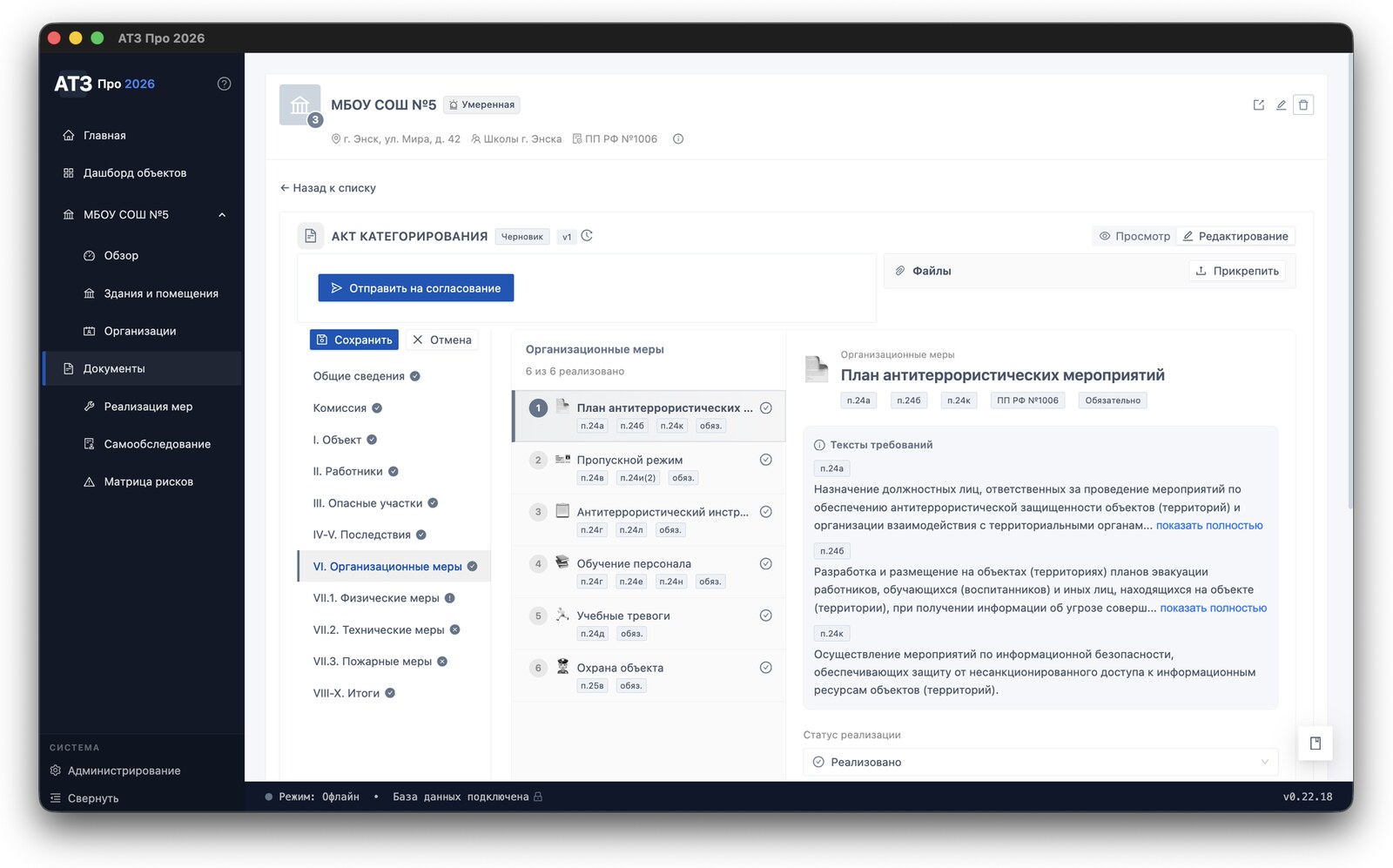Viewport: 1393px width, 868px height.
Task: Click status check icon on План антитеррористических
Action: (766, 407)
